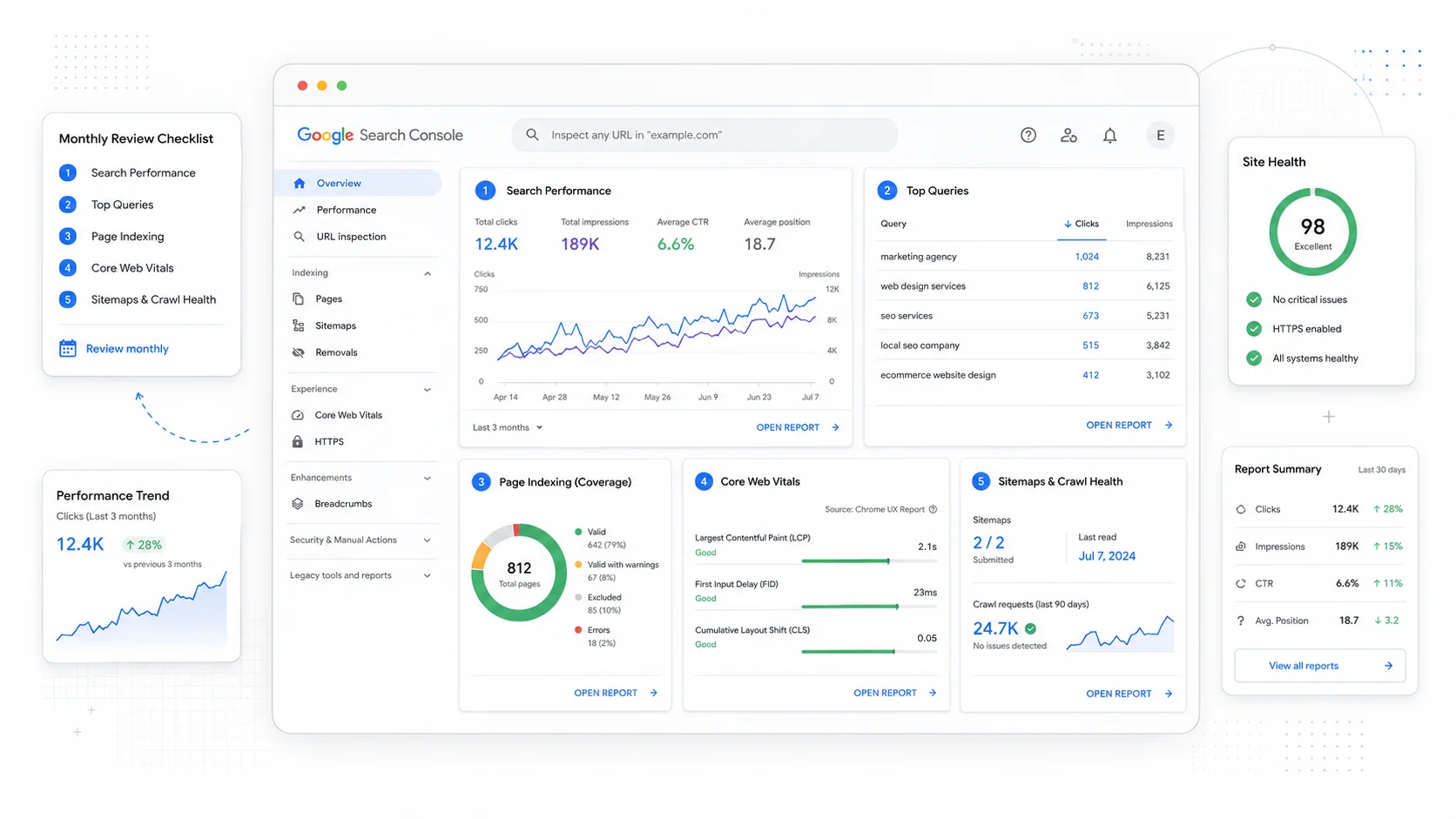Click the info icon next to Chrome UX Report

[x=933, y=509]
